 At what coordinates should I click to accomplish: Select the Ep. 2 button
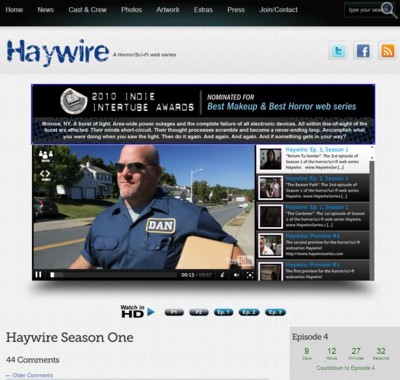coord(249,312)
